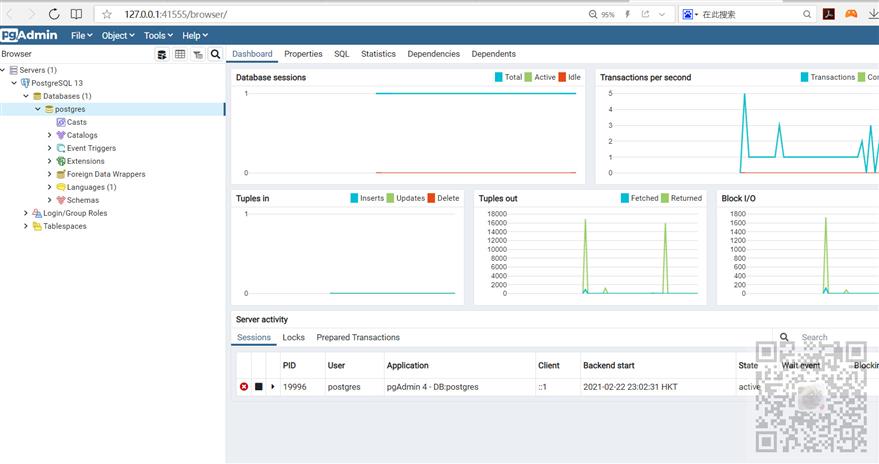Click the lightning bolt icon in address bar

628,14
